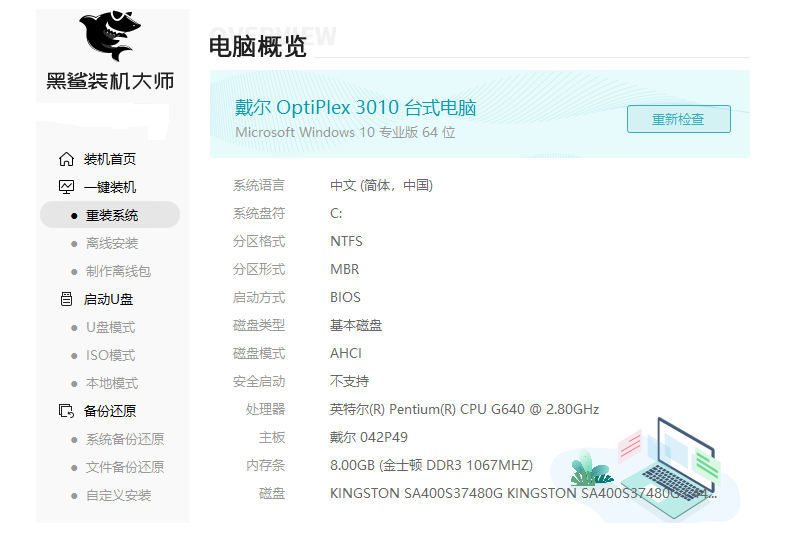800x533 pixels.
Task: Click the 黑鲨装机大师 brand name
Action: tap(110, 81)
